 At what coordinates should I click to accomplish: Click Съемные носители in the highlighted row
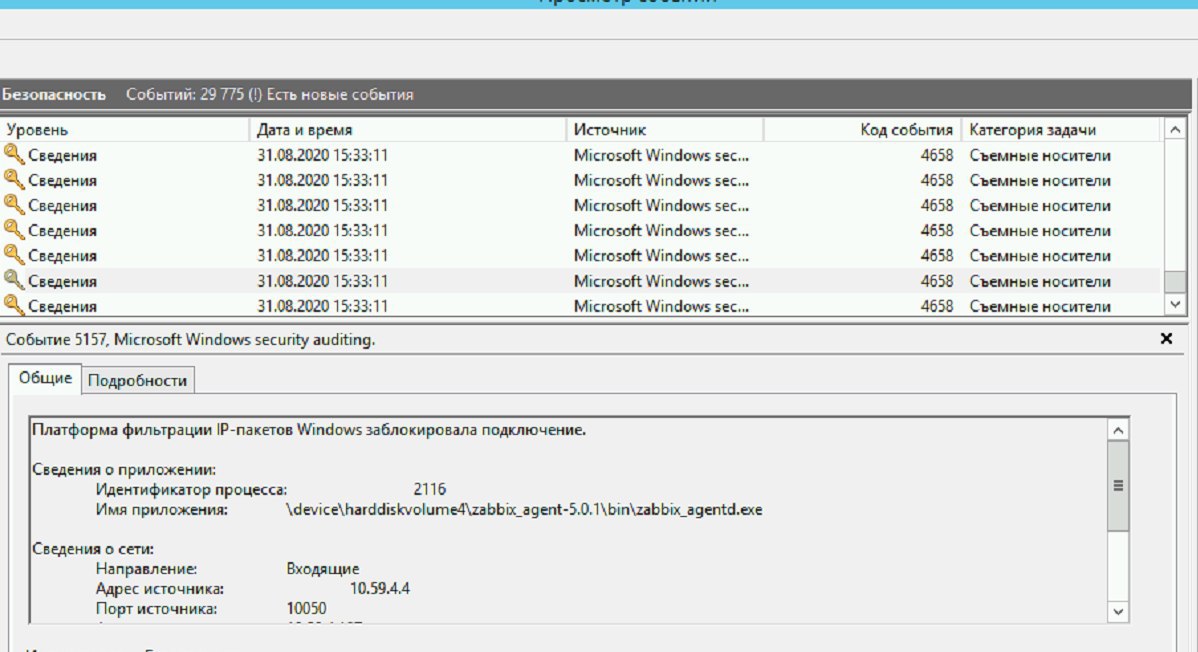coord(1040,281)
